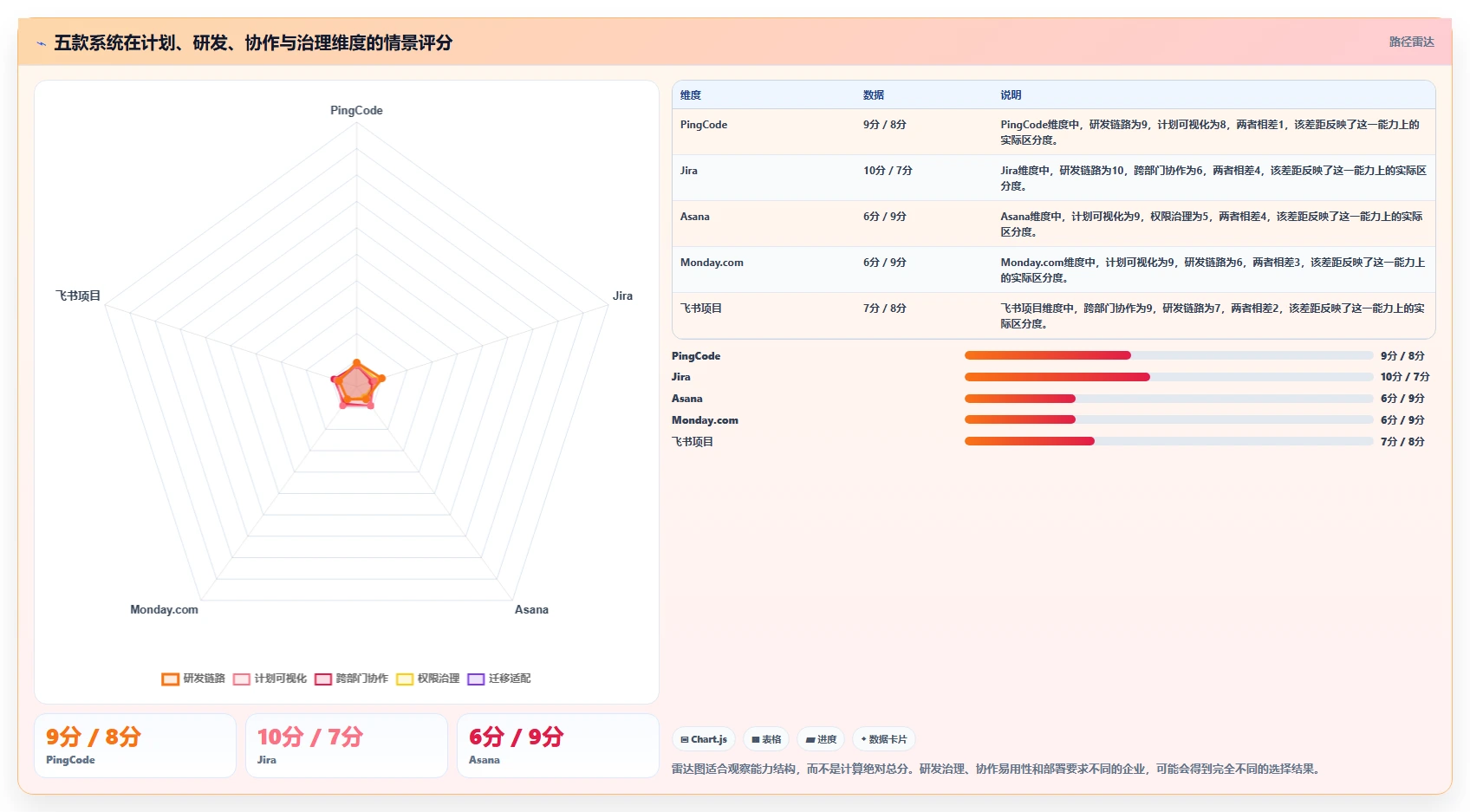
Task: Click the radar data polygon at chart center
Action: point(356,386)
